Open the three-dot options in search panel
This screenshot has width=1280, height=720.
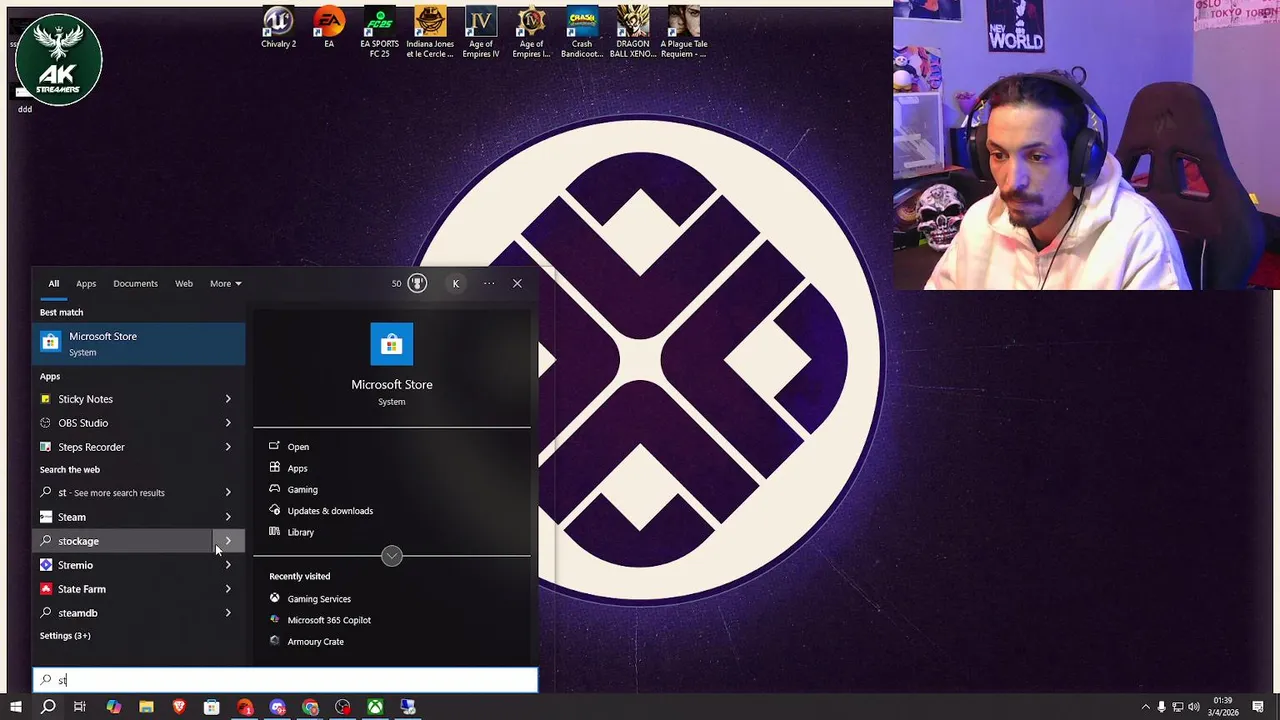click(489, 283)
